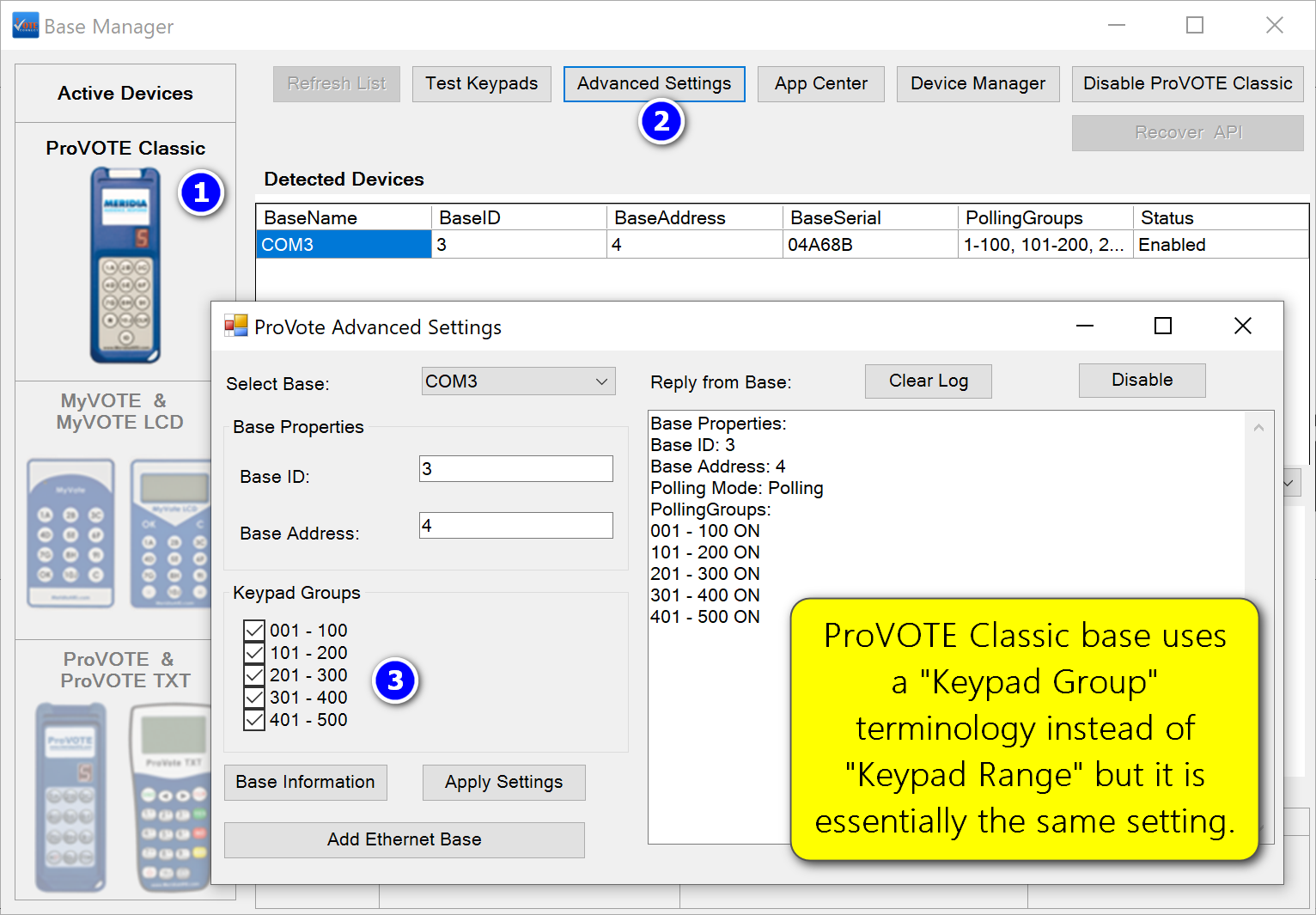
Task: Click '401 - 500 ON' log line
Action: 705,617
